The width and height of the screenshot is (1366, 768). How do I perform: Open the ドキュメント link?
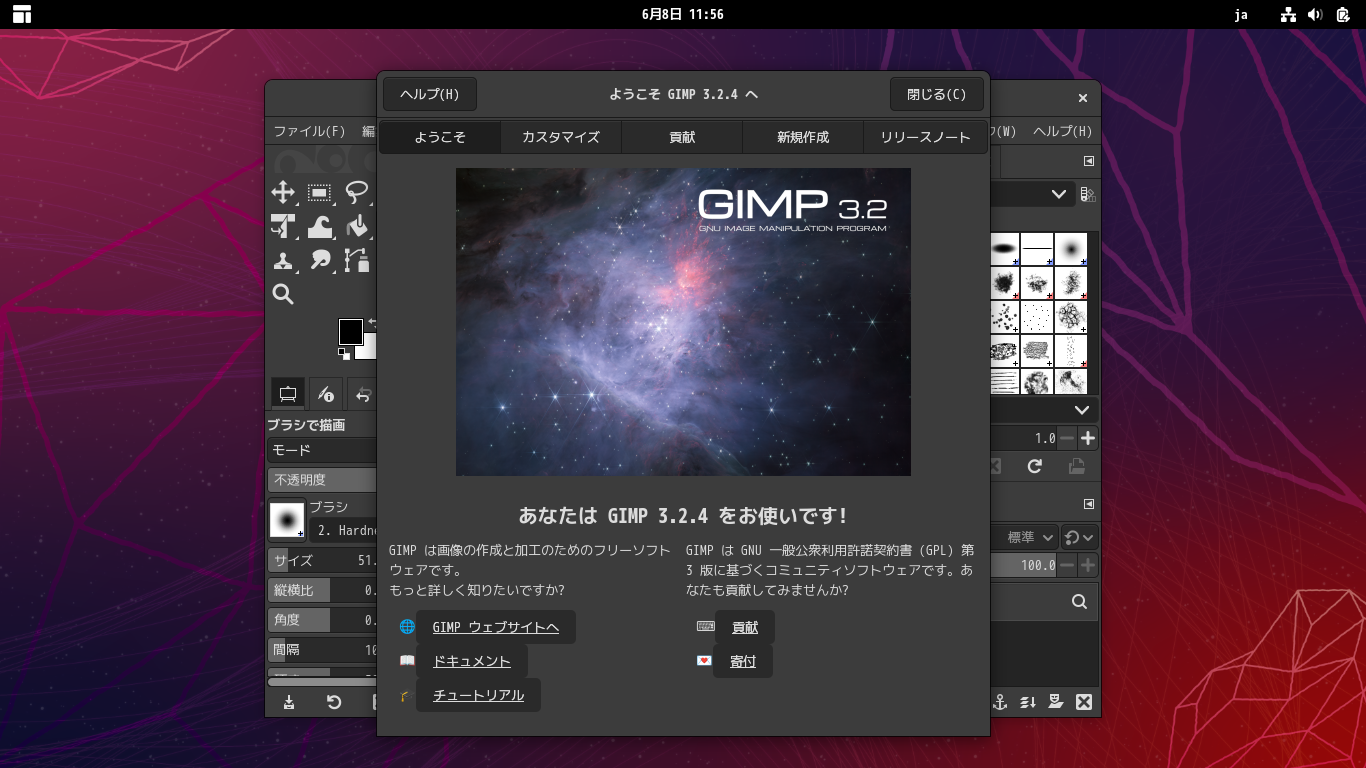[472, 661]
